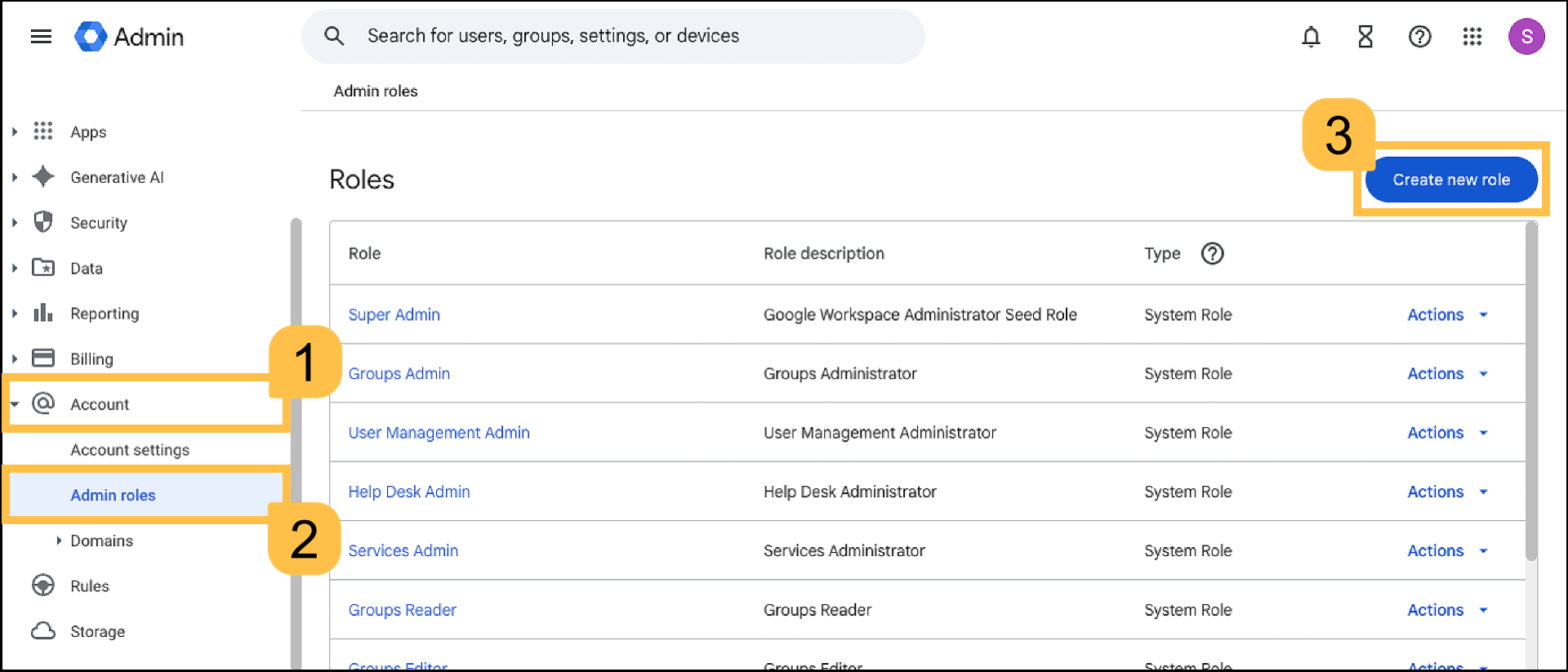Expand the Security section arrow
Image resolution: width=1568 pixels, height=672 pixels.
15,222
